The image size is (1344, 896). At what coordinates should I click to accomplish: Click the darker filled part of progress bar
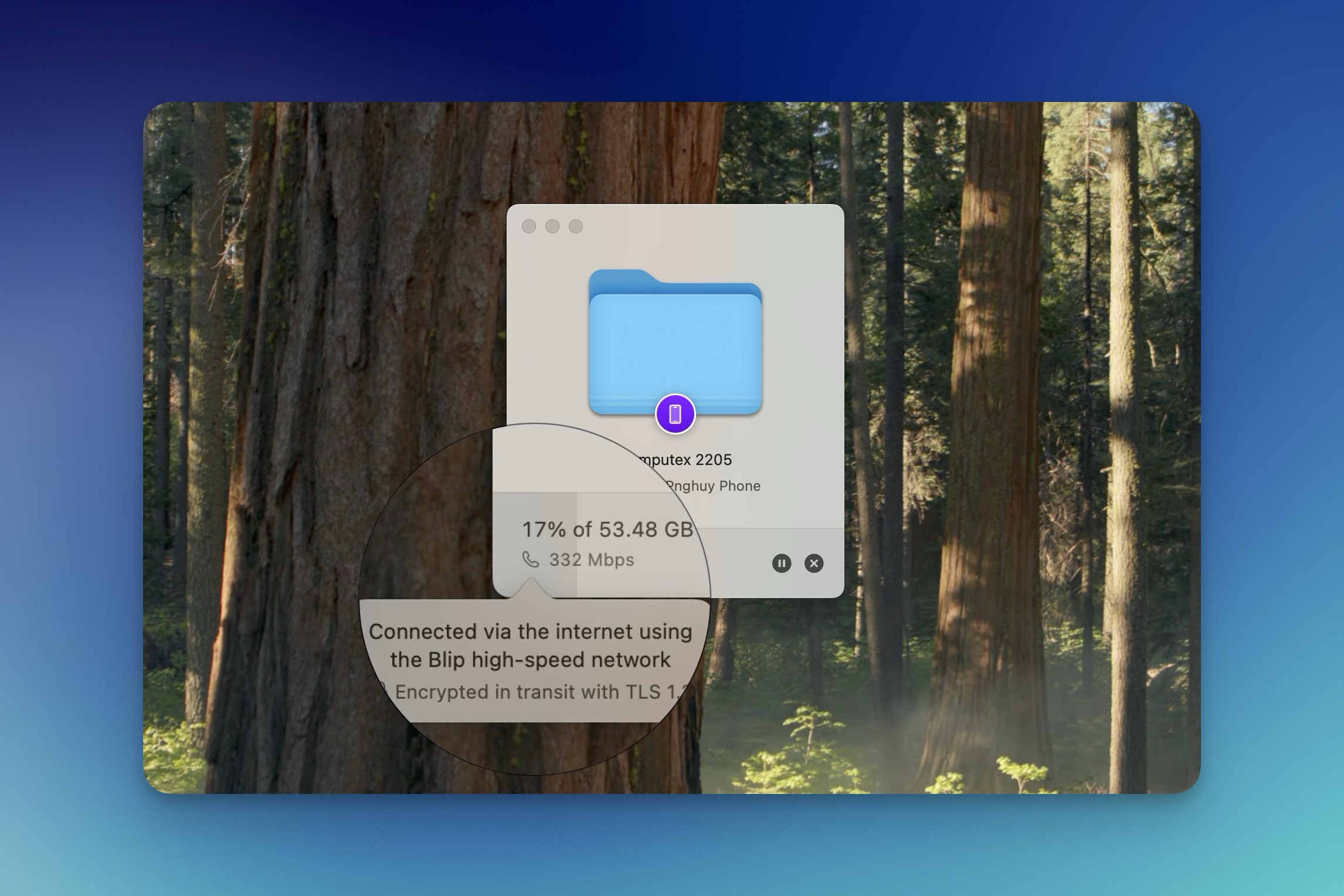[535, 545]
